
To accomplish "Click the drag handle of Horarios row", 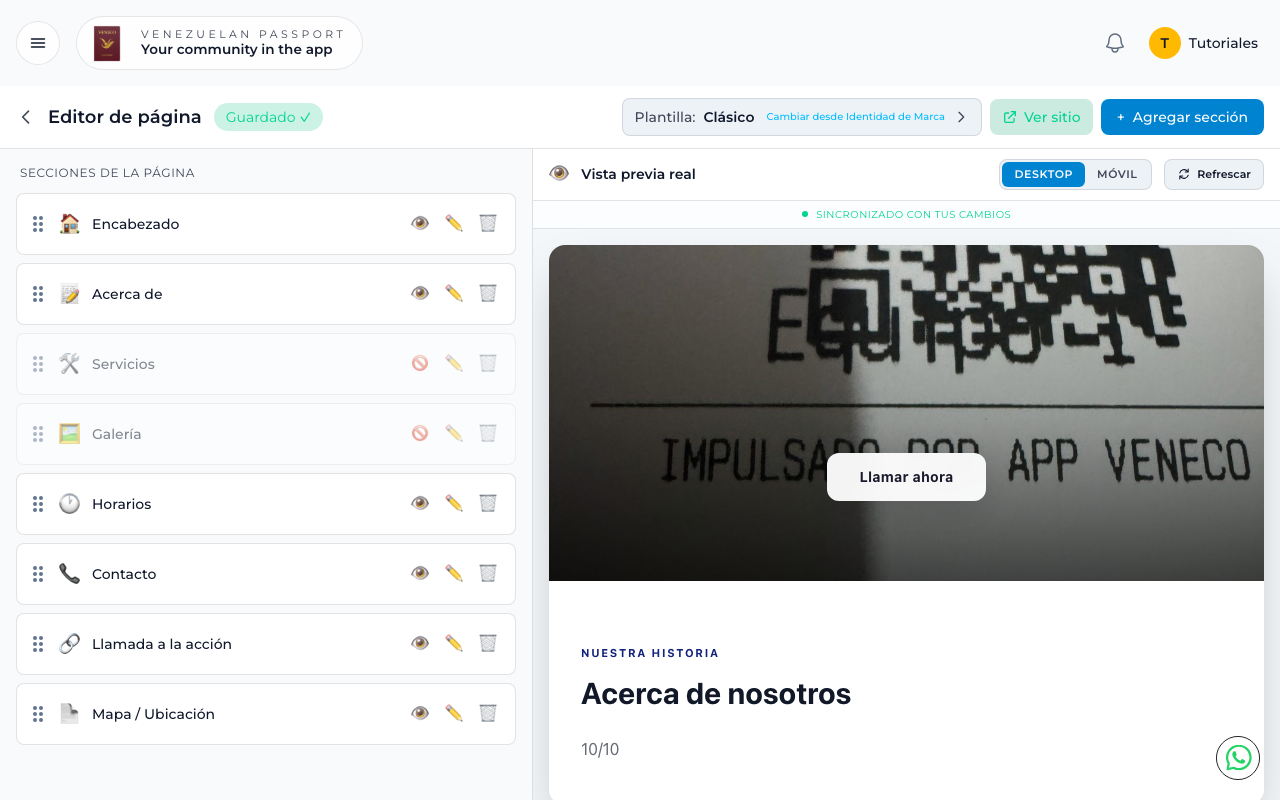I will tap(38, 504).
